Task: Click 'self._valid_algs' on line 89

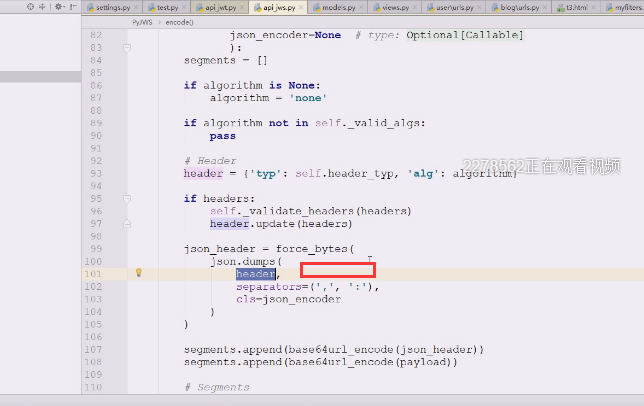Action: tap(367, 123)
